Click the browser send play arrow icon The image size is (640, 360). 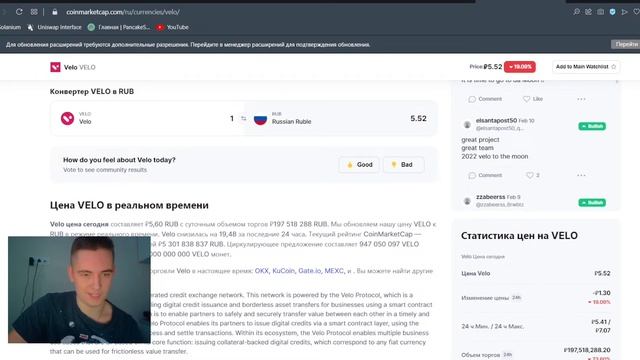point(624,12)
